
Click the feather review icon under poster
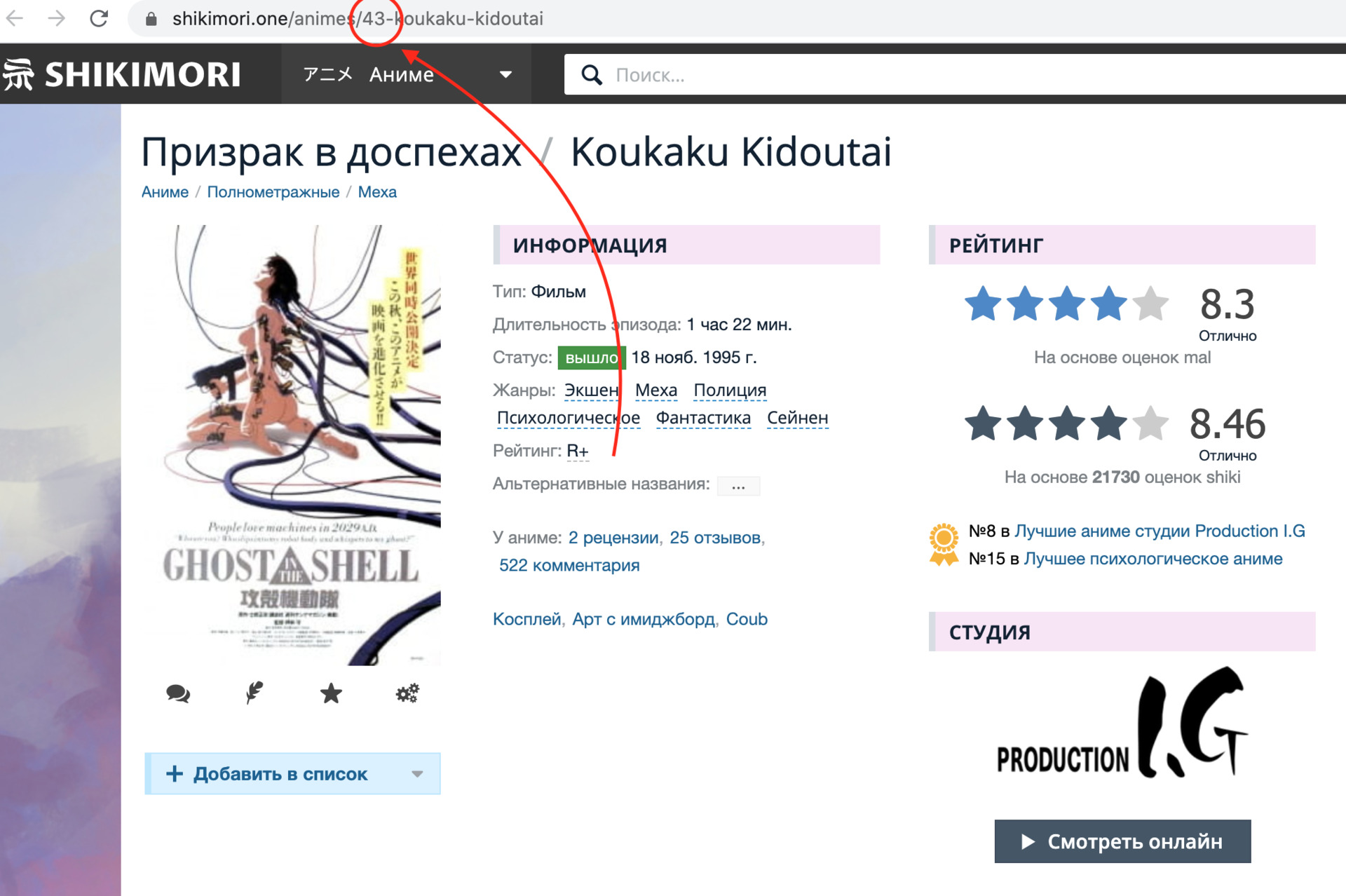click(254, 693)
